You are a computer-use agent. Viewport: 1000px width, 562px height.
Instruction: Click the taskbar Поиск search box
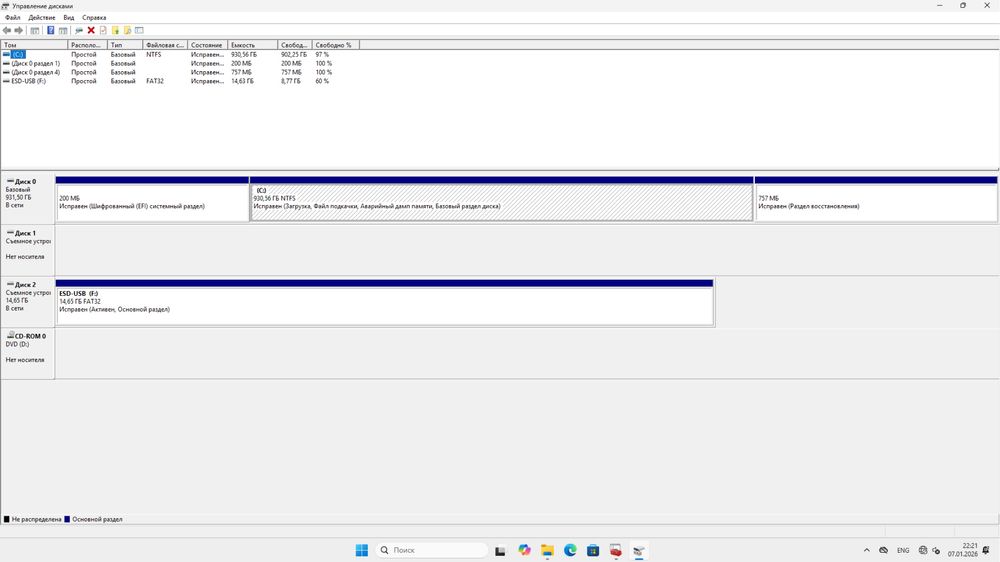tap(432, 550)
